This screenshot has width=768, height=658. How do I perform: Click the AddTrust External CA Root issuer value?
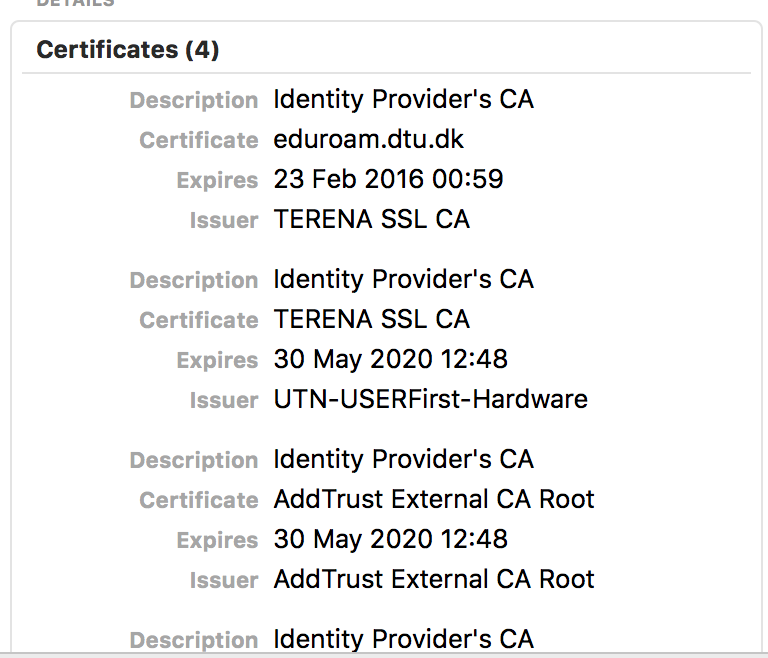point(434,579)
